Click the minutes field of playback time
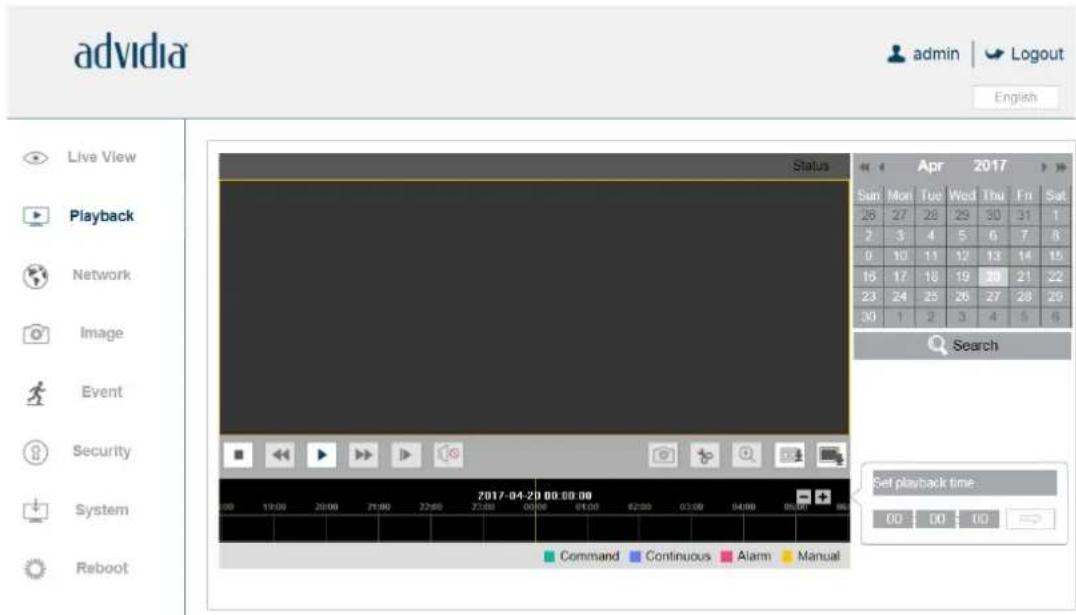The height and width of the screenshot is (615, 1076). click(937, 519)
